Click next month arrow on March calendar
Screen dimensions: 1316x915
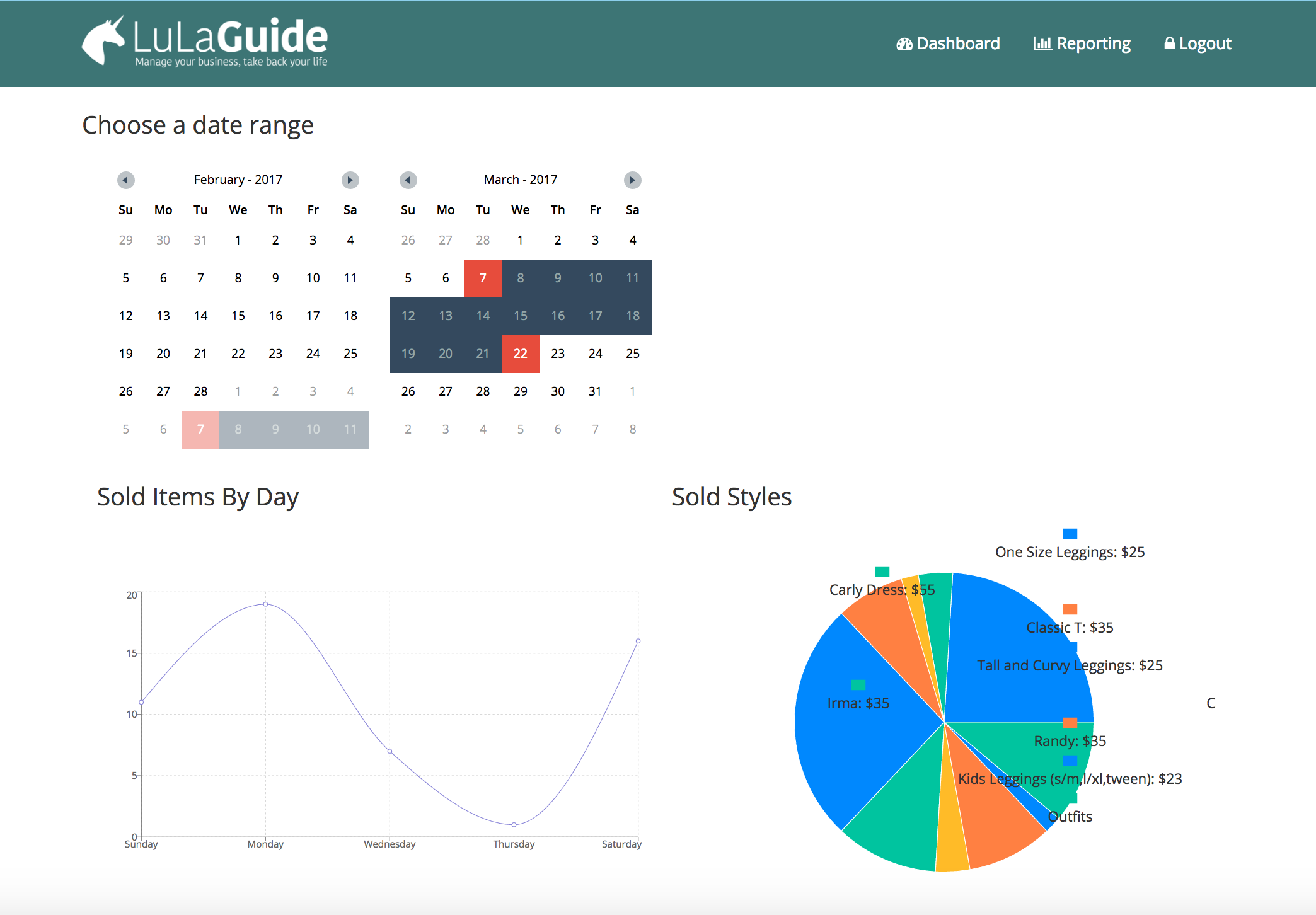632,180
